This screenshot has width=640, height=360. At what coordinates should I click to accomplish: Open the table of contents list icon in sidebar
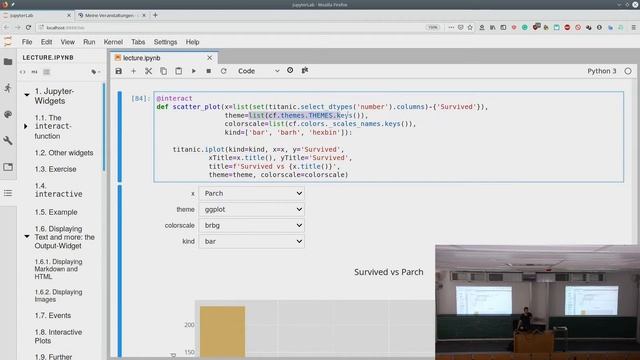coord(8,193)
